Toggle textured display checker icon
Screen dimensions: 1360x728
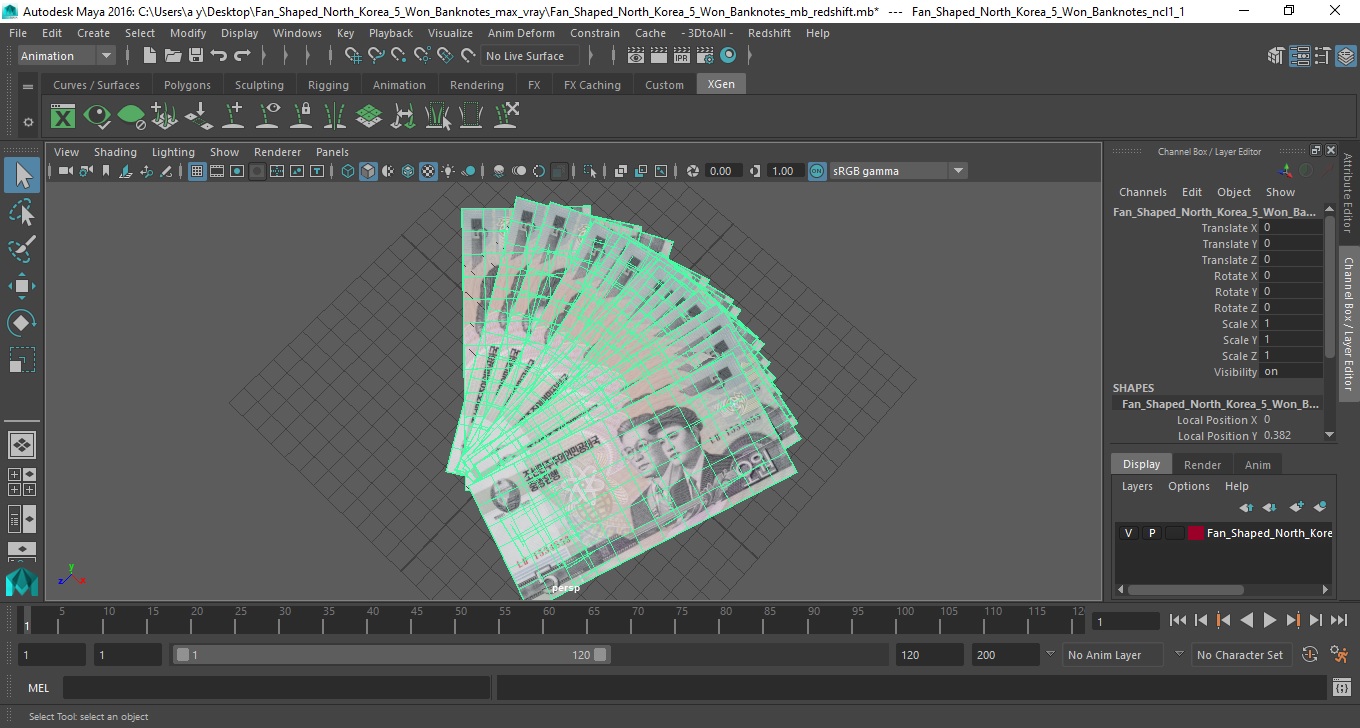point(428,171)
